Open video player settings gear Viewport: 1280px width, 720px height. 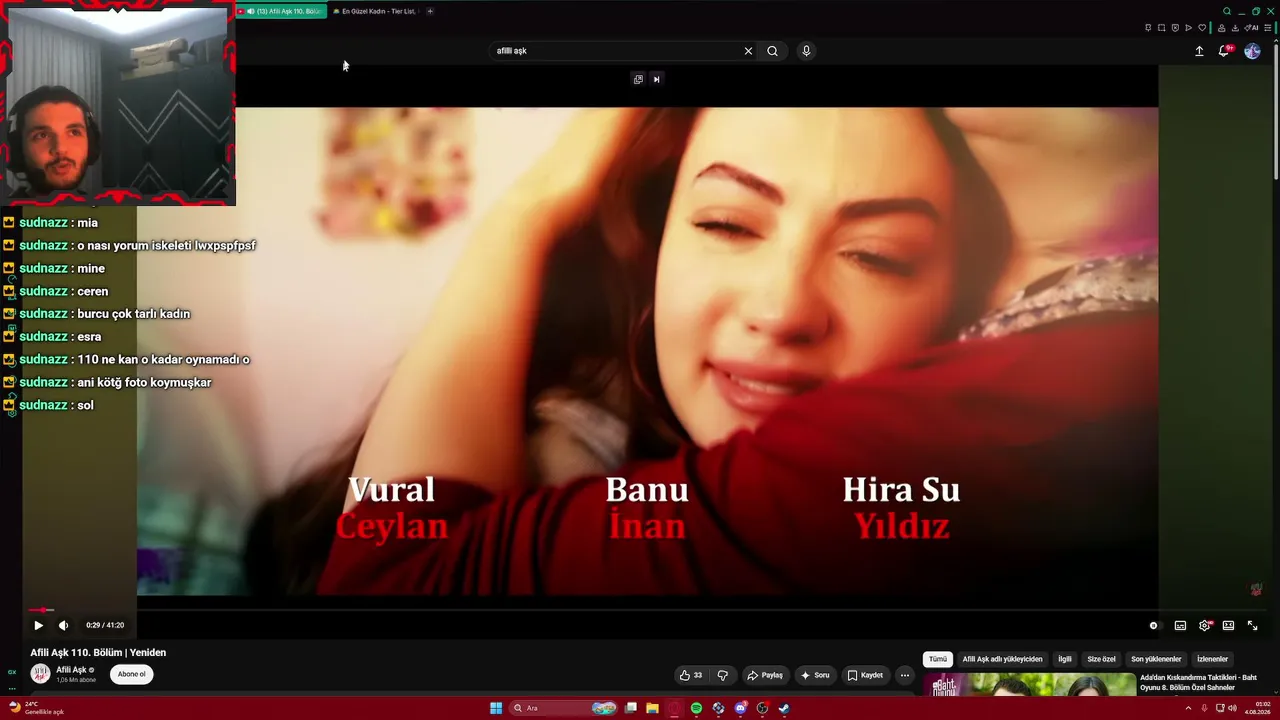[x=1205, y=625]
